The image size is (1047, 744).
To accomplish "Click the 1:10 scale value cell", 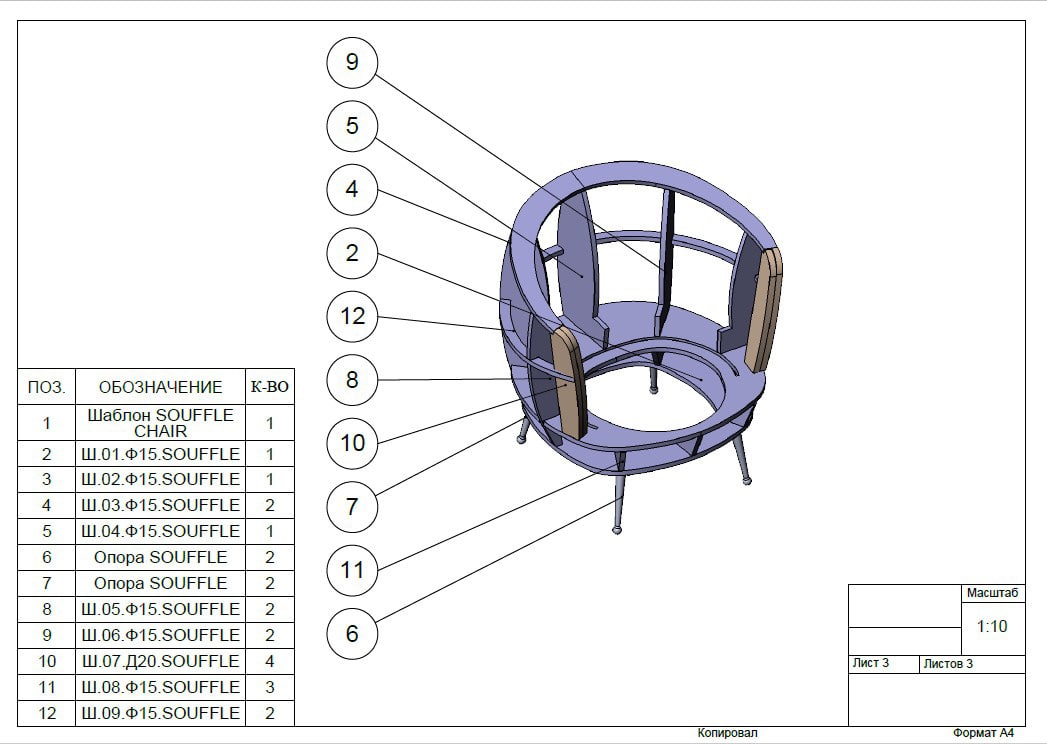I will 992,628.
